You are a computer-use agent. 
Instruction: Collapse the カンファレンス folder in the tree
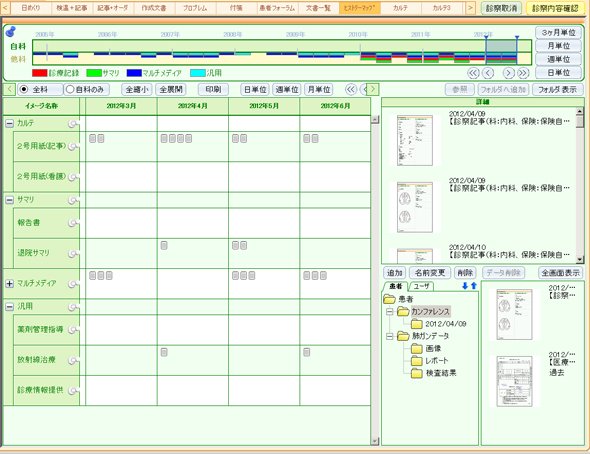tap(390, 311)
